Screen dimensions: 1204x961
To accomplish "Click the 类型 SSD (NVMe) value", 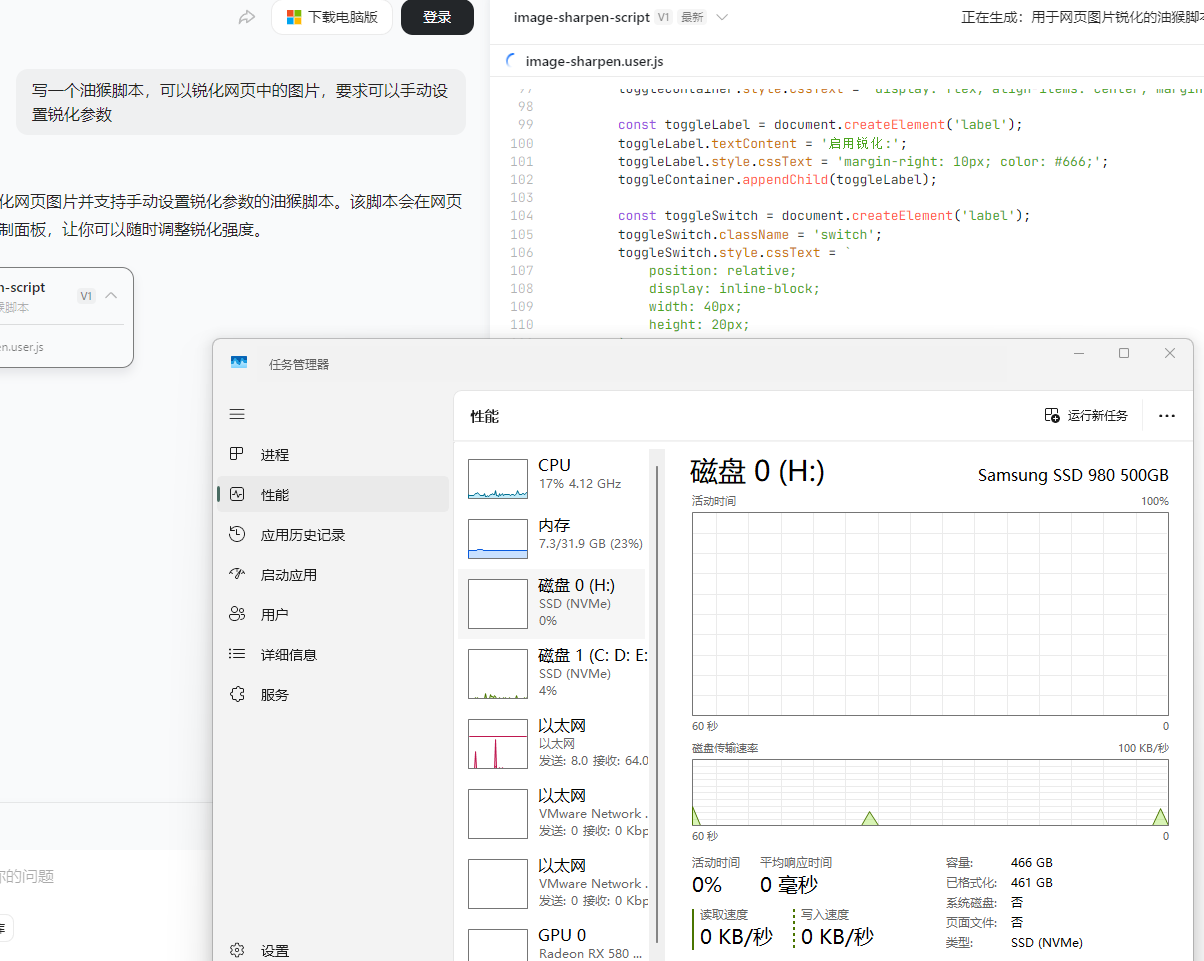I will [1046, 942].
